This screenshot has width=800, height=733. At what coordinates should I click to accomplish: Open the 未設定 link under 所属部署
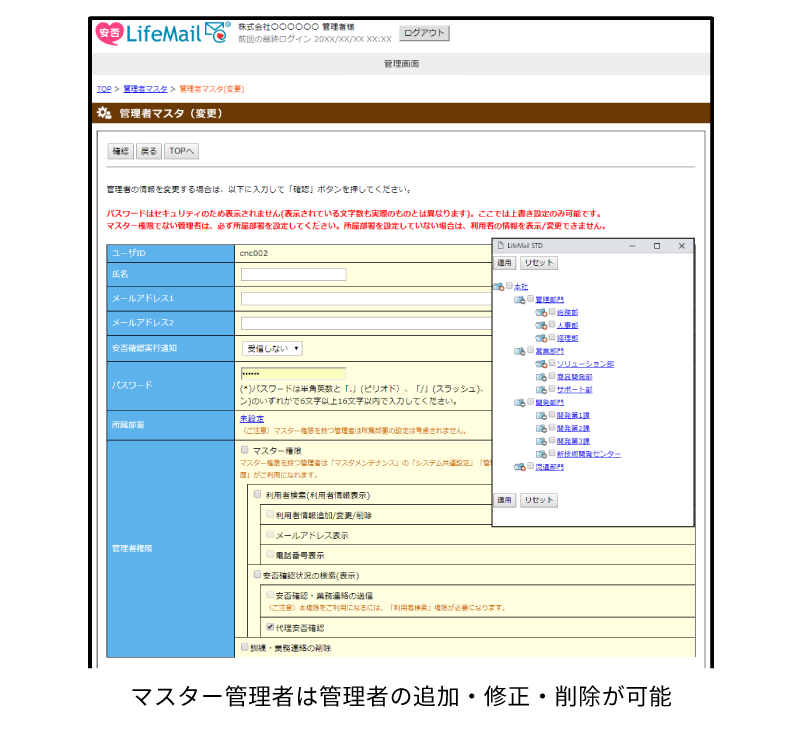(x=250, y=417)
